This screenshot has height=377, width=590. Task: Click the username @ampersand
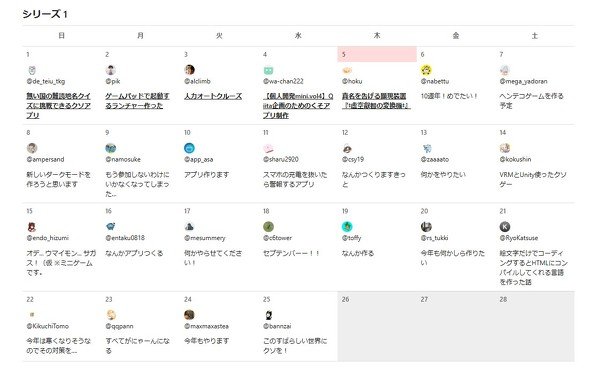[45, 160]
